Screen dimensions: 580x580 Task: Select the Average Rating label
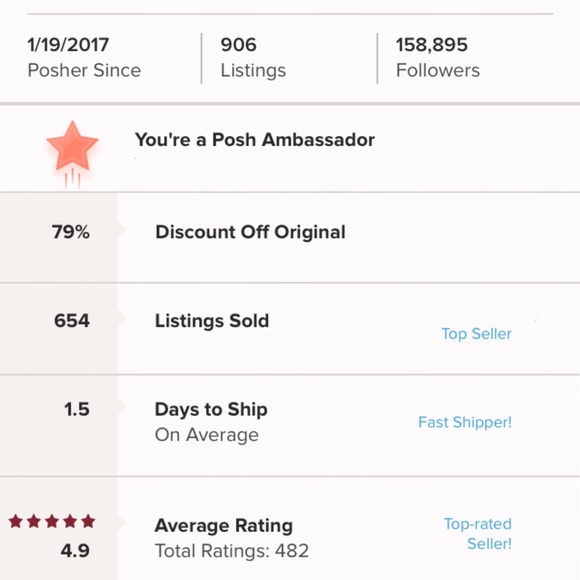224,526
